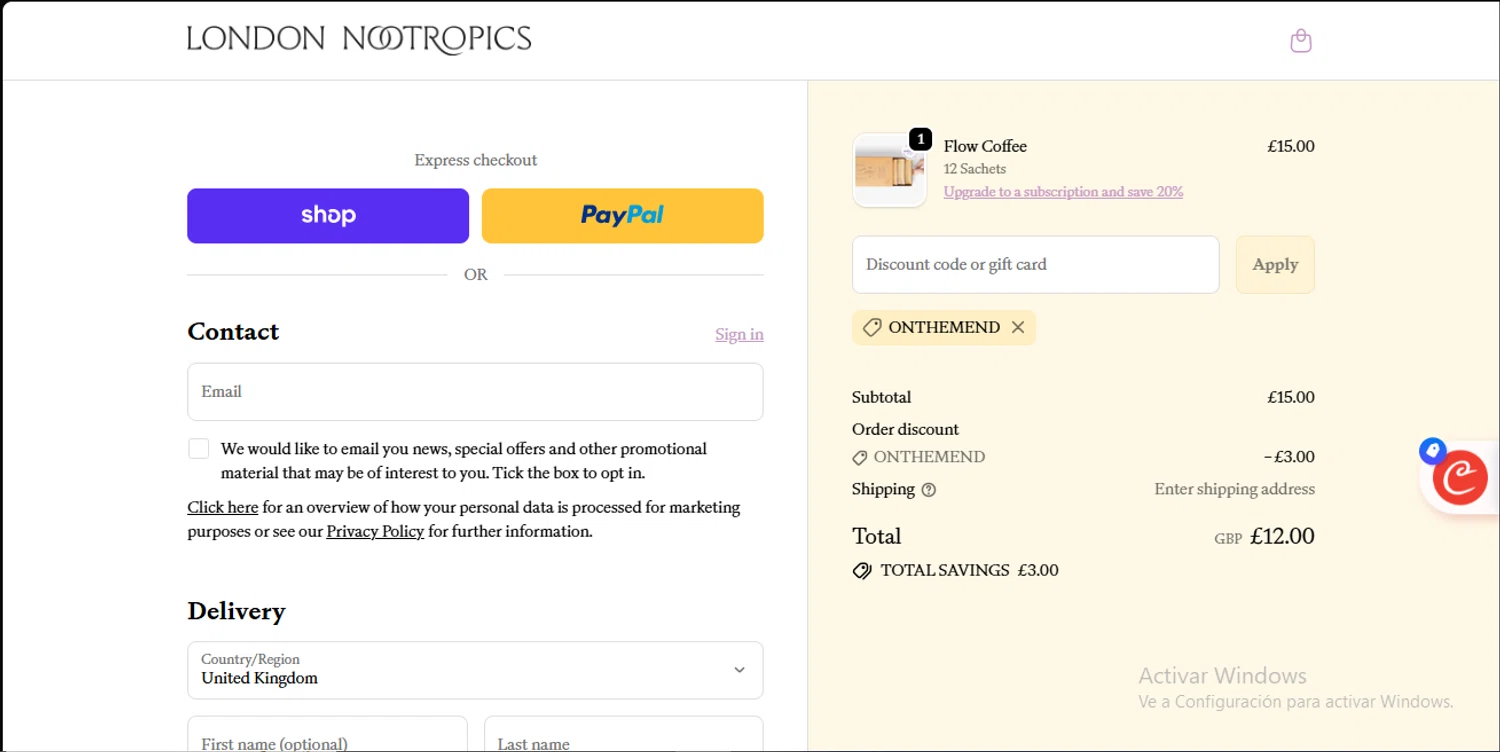Viewport: 1500px width, 752px height.
Task: Click the chevron arrow in Country/Region field
Action: [739, 670]
